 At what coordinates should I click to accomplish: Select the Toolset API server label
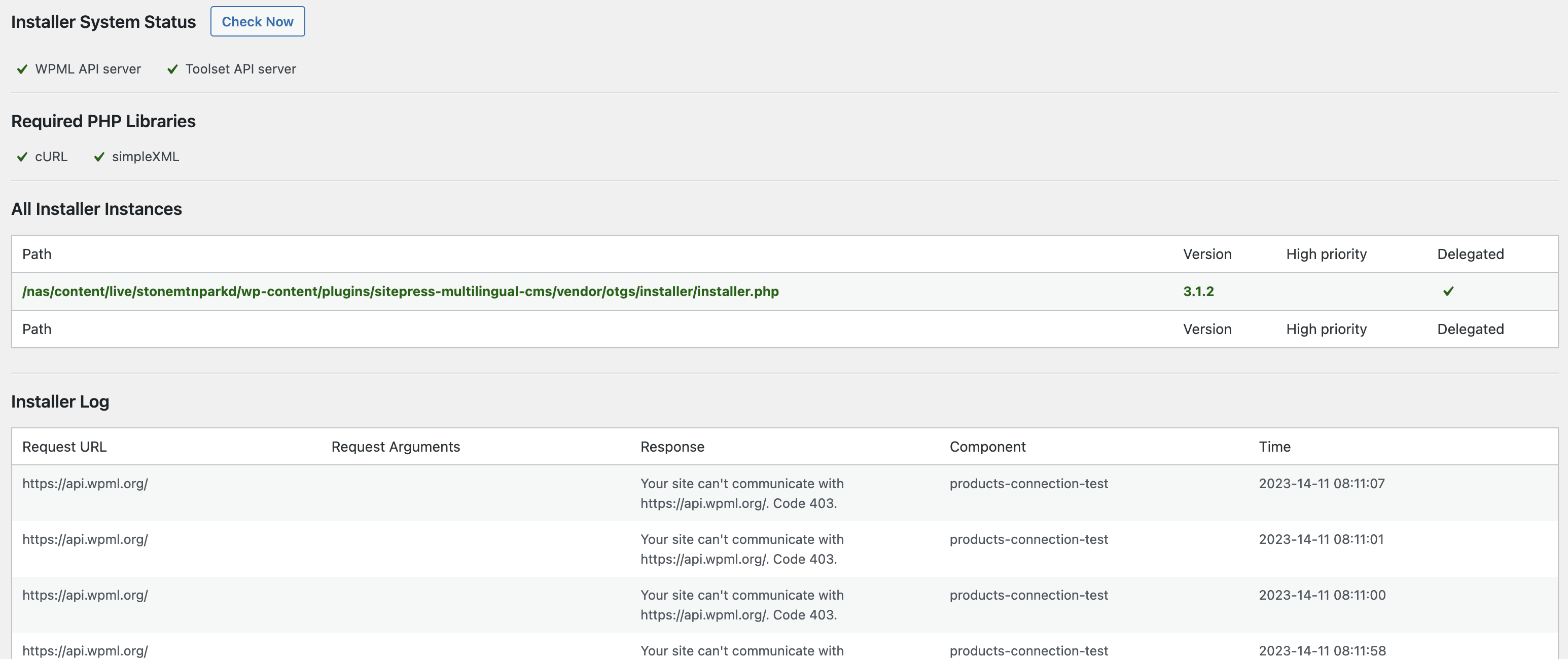pyautogui.click(x=241, y=69)
